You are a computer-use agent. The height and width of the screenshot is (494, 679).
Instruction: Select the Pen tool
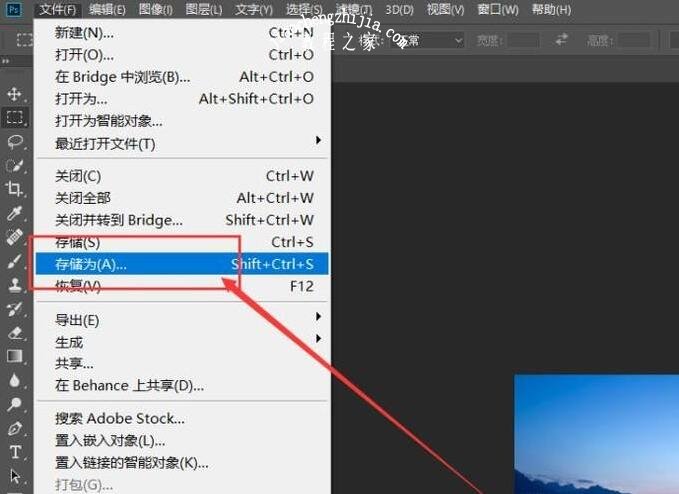pyautogui.click(x=15, y=429)
